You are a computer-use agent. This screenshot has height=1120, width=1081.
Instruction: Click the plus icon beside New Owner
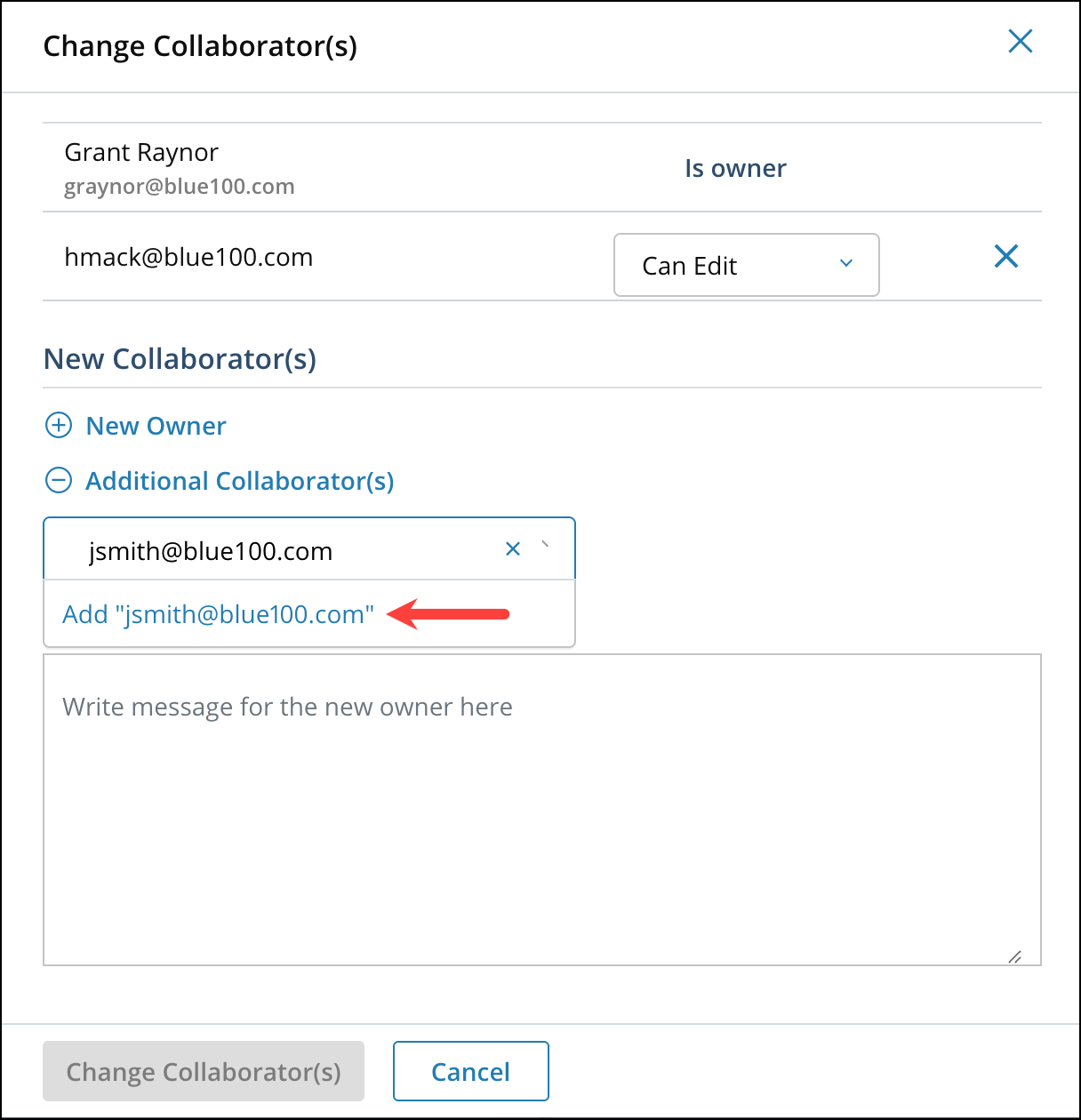58,426
